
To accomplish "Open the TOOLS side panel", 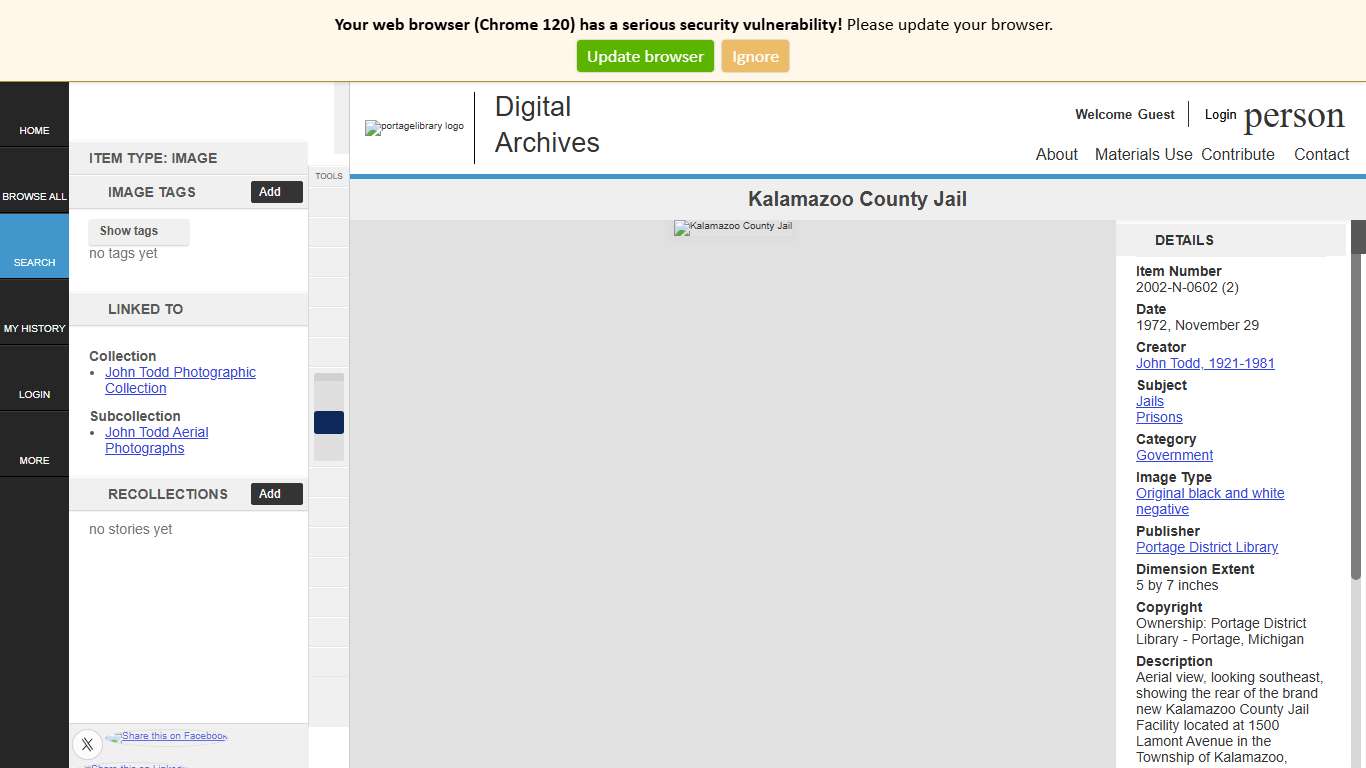I will click(x=329, y=176).
